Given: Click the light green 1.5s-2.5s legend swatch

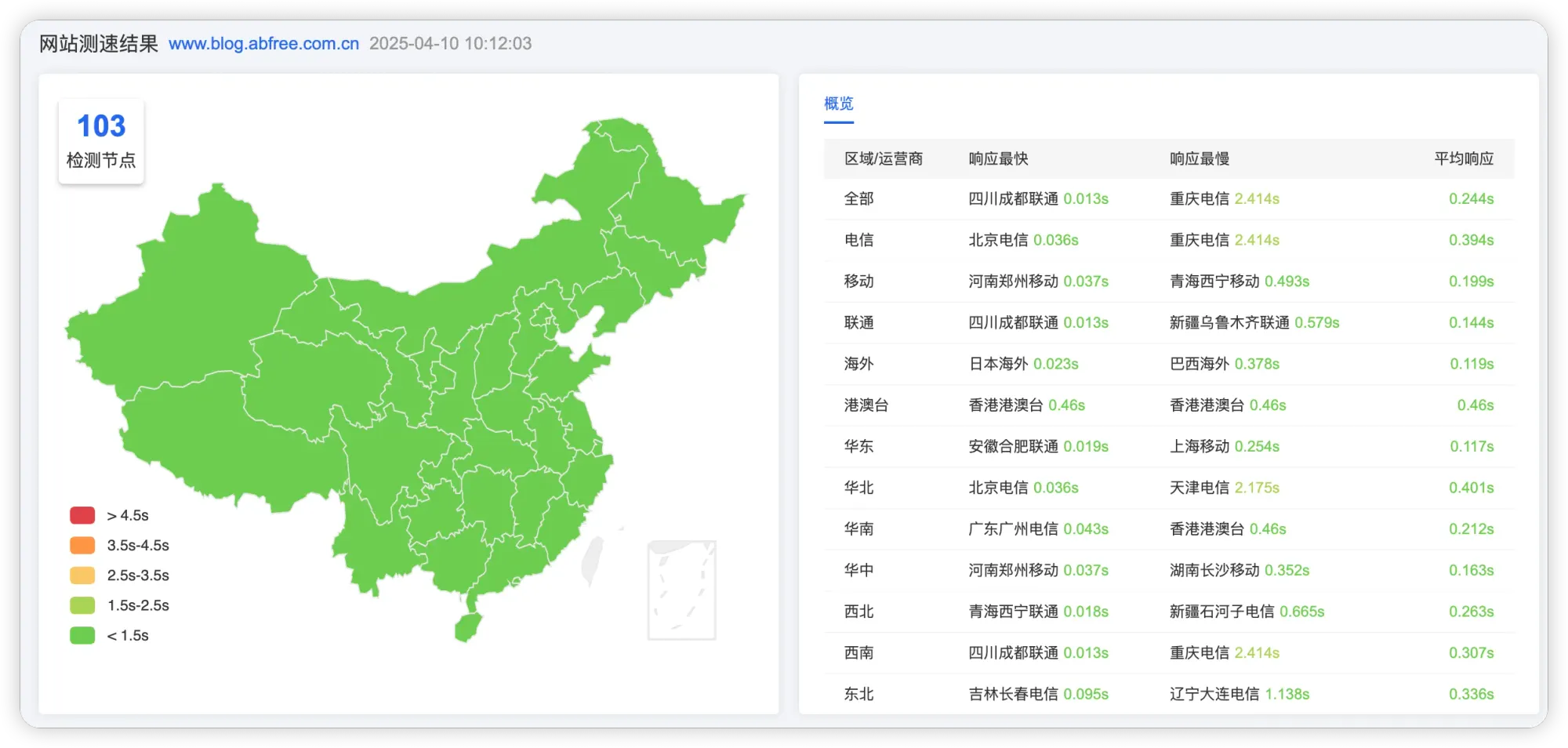Looking at the screenshot, I should pyautogui.click(x=82, y=605).
